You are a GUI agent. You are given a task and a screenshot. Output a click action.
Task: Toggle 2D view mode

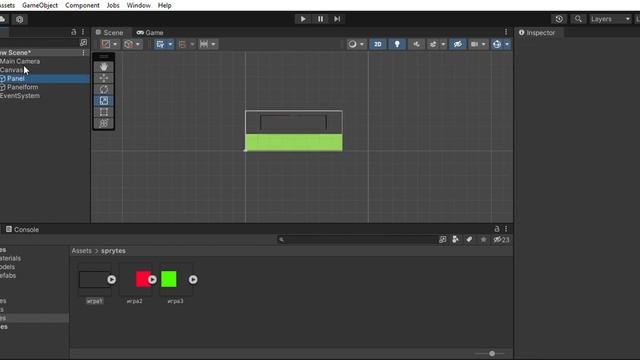coord(378,44)
